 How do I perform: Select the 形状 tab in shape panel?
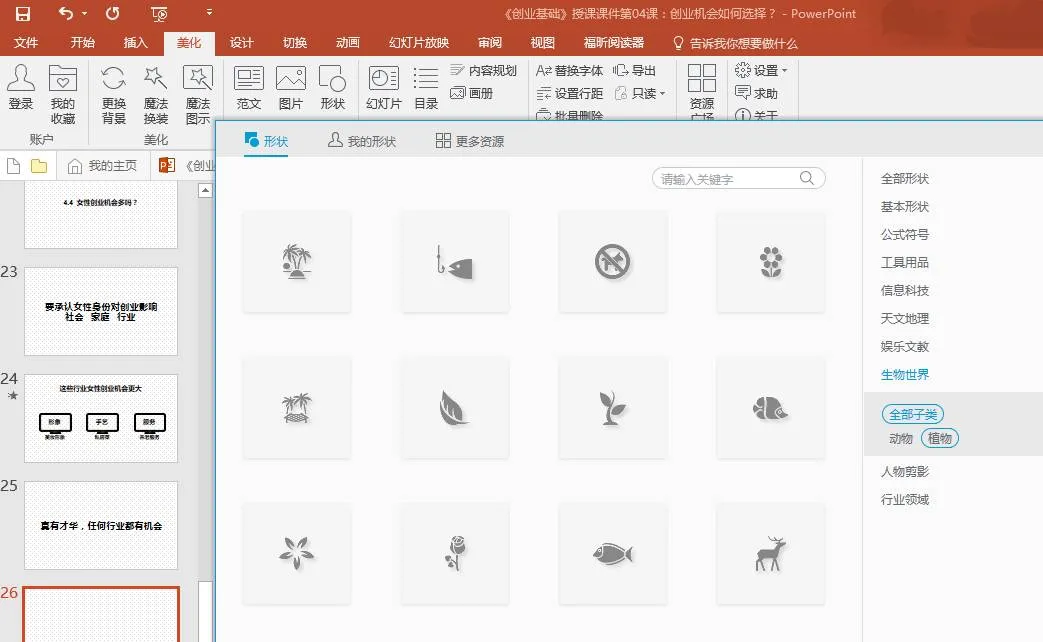(x=266, y=140)
